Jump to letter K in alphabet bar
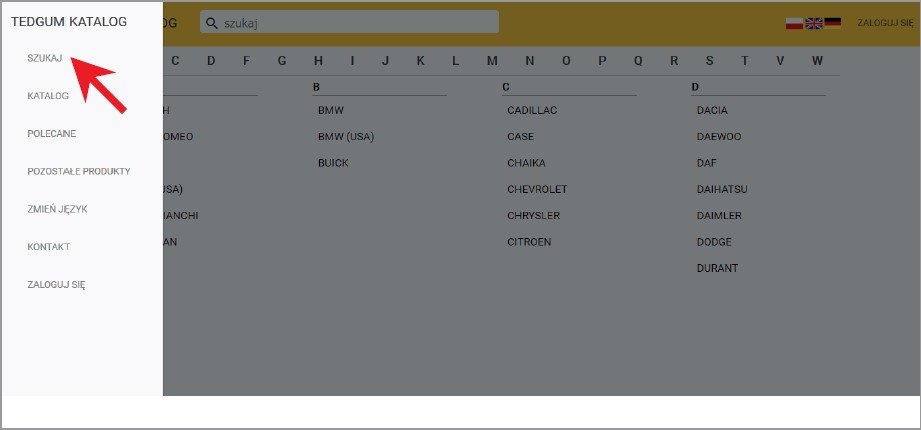Image resolution: width=921 pixels, height=430 pixels. (x=421, y=61)
